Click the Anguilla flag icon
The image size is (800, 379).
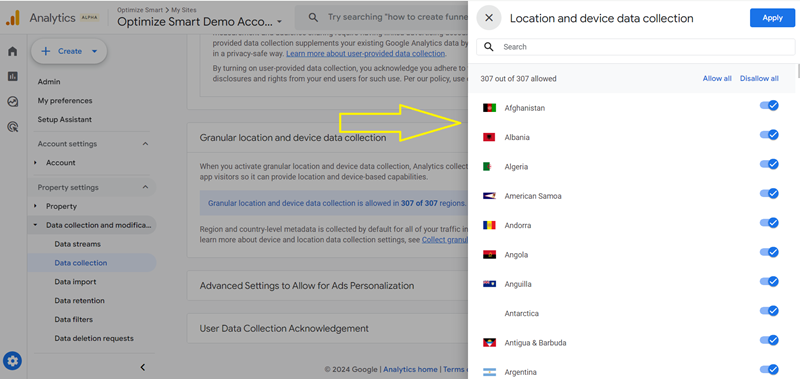coord(489,284)
